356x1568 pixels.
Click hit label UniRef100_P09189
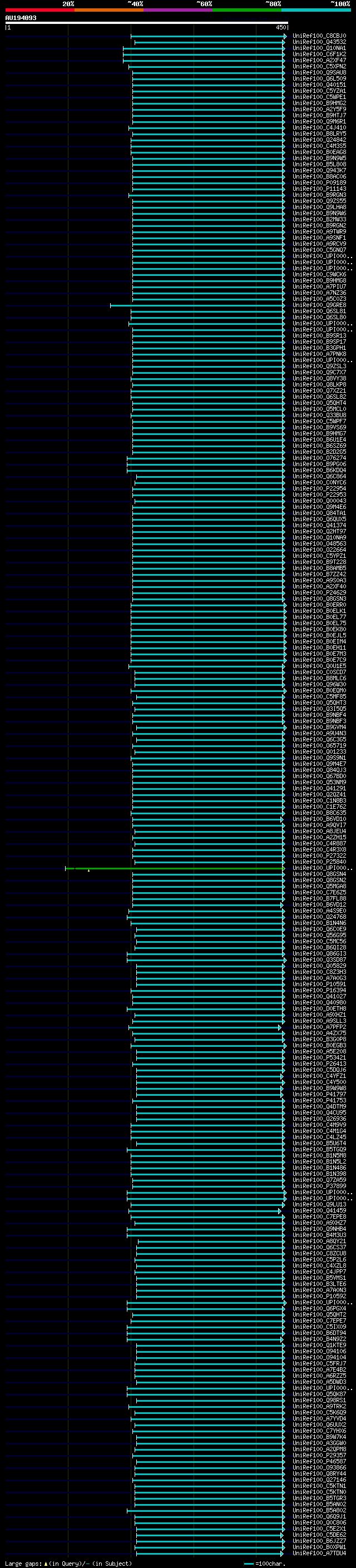(x=319, y=182)
